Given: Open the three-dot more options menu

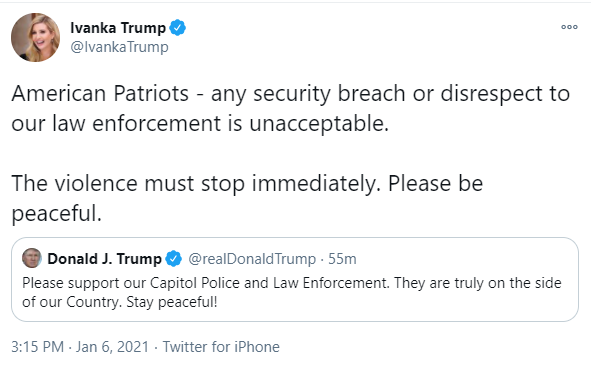Looking at the screenshot, I should tap(569, 27).
